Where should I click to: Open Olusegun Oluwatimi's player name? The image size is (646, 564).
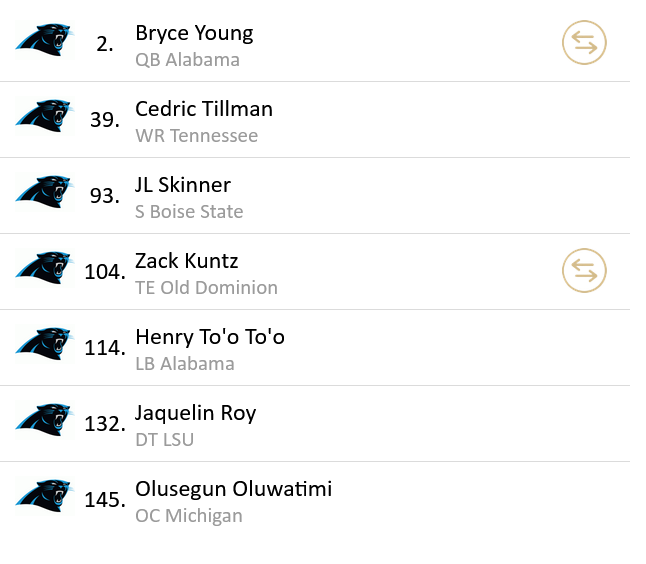234,489
